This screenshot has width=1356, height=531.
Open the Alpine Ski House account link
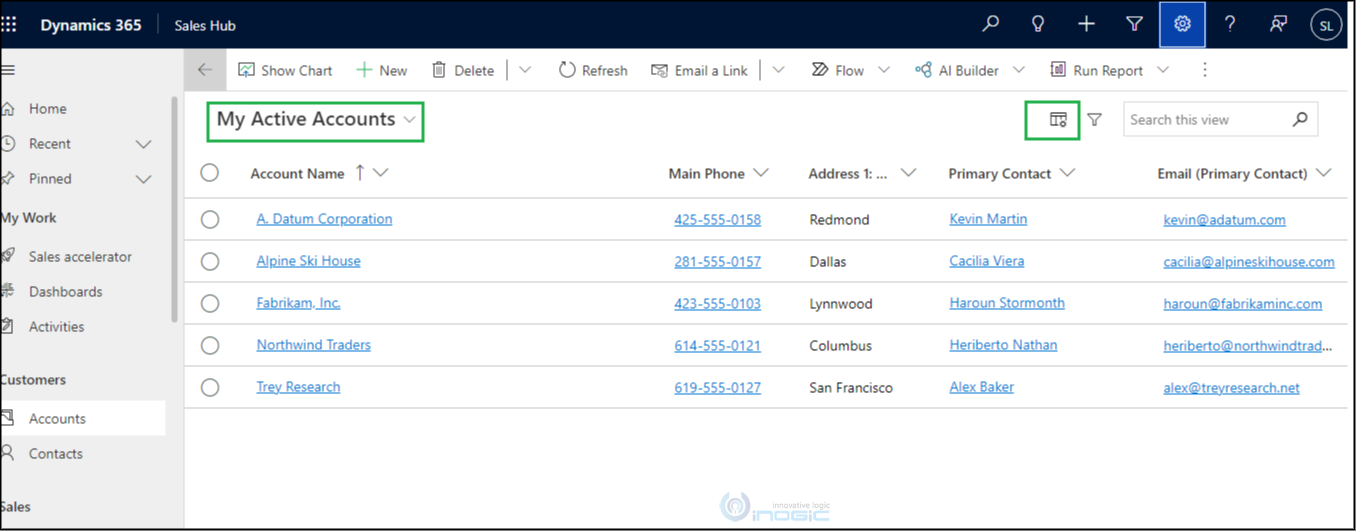pyautogui.click(x=308, y=261)
